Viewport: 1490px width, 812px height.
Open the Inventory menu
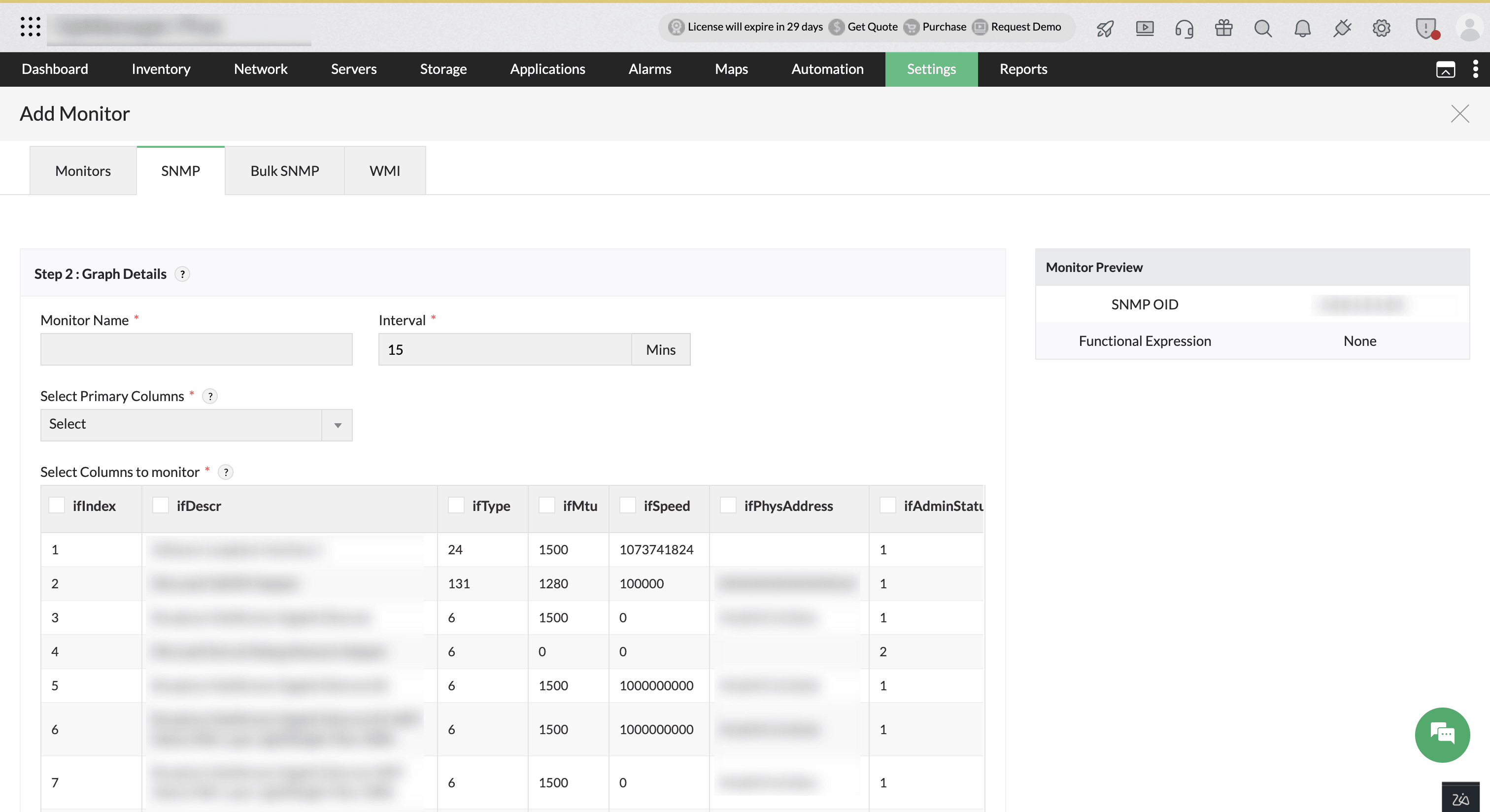pos(161,69)
